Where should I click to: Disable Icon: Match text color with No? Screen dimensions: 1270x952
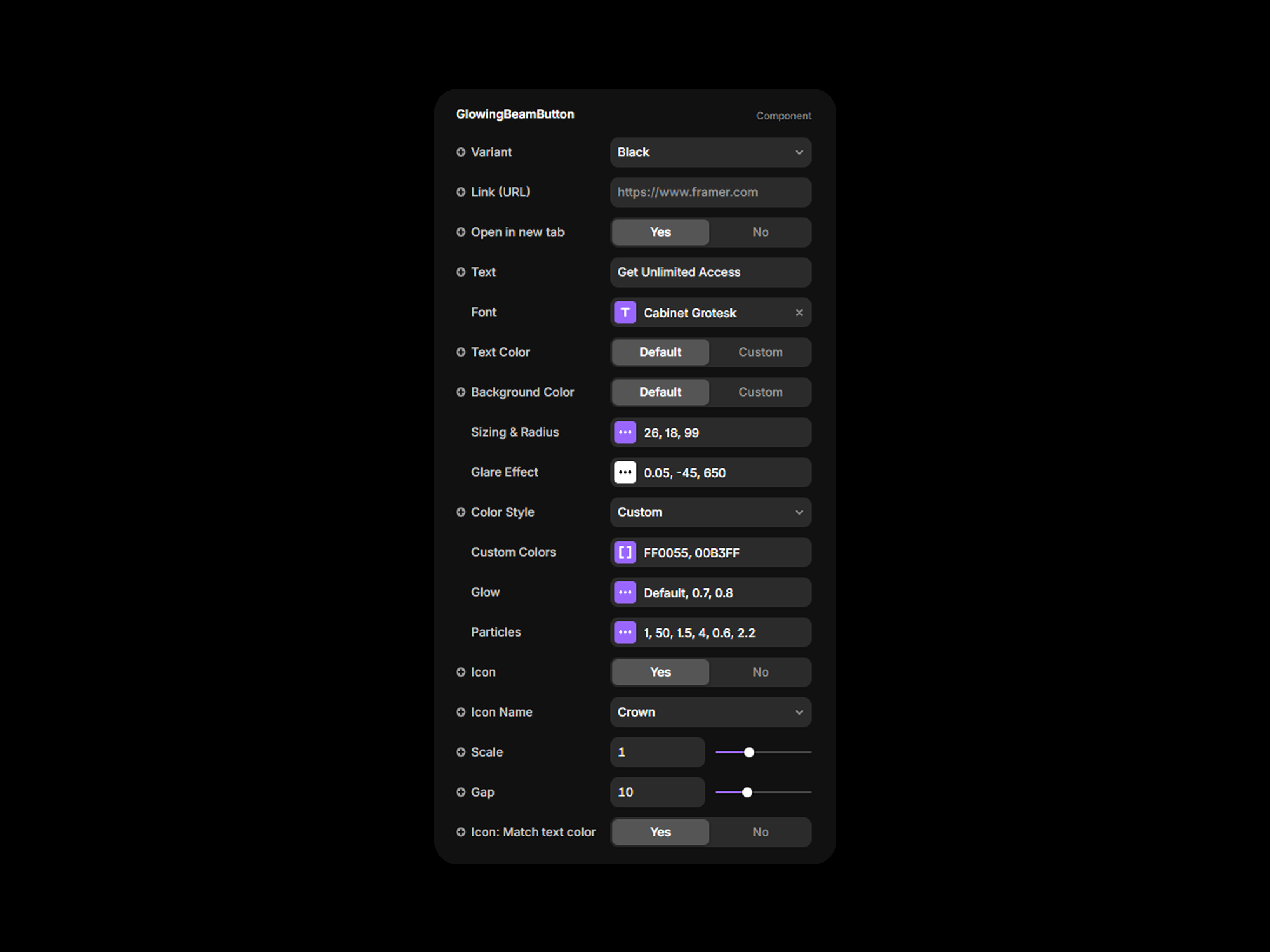tap(760, 832)
